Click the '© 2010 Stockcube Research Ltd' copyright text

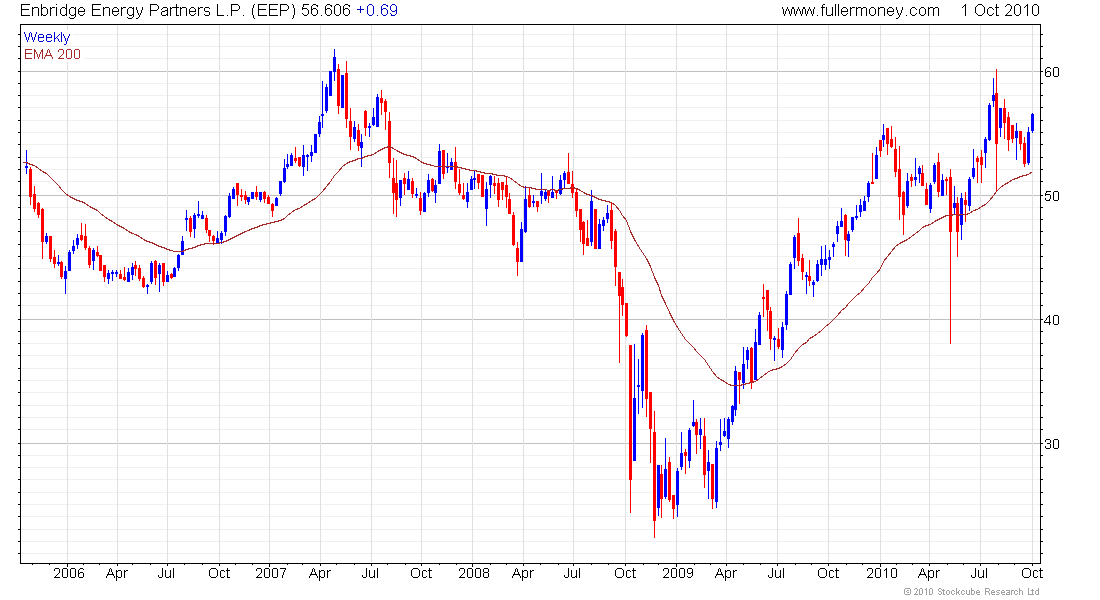tap(971, 592)
